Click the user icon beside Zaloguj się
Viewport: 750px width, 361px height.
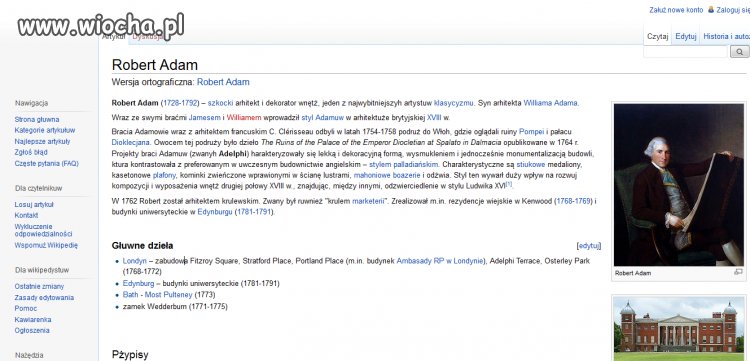(x=711, y=10)
